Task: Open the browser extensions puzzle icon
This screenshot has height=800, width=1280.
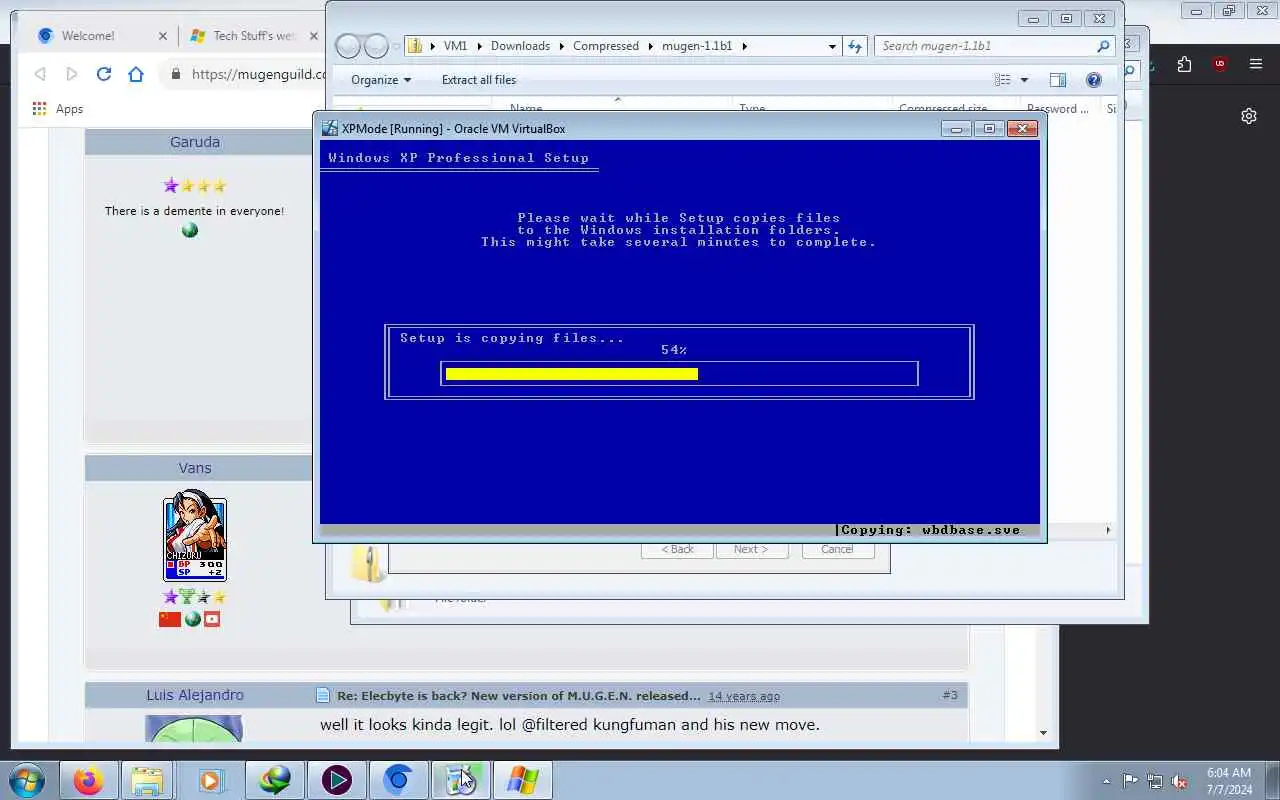Action: pyautogui.click(x=1185, y=64)
